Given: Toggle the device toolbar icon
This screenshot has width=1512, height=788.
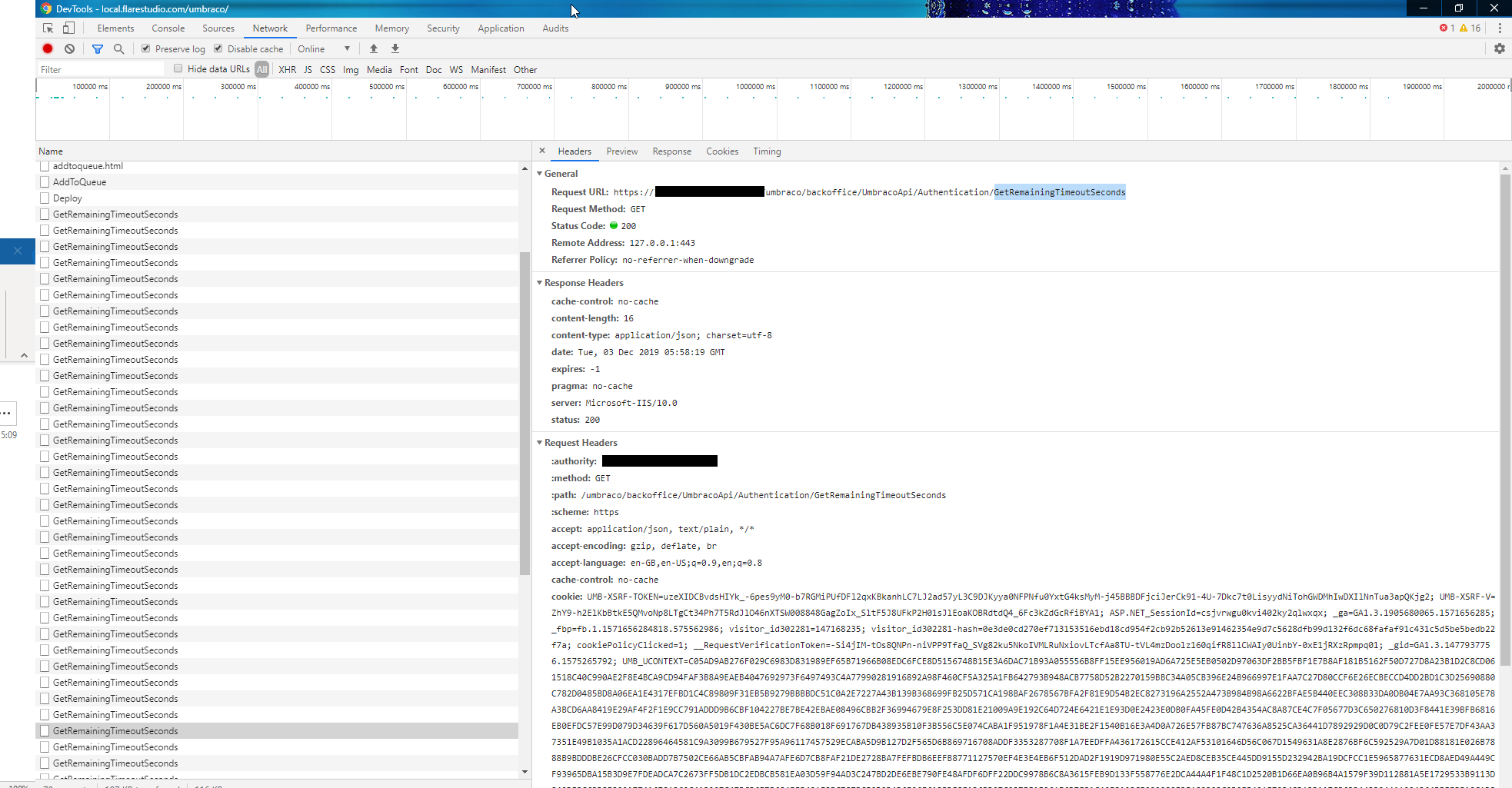Looking at the screenshot, I should [68, 28].
